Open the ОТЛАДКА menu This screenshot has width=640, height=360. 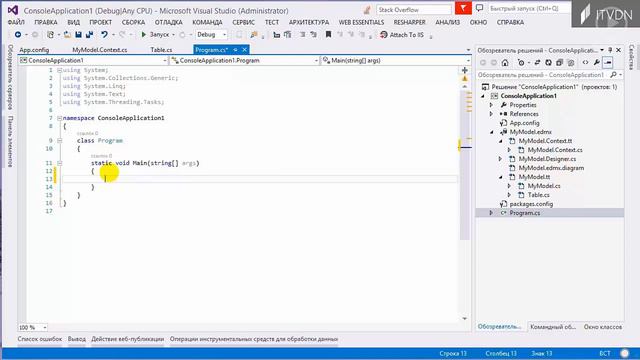pos(169,22)
